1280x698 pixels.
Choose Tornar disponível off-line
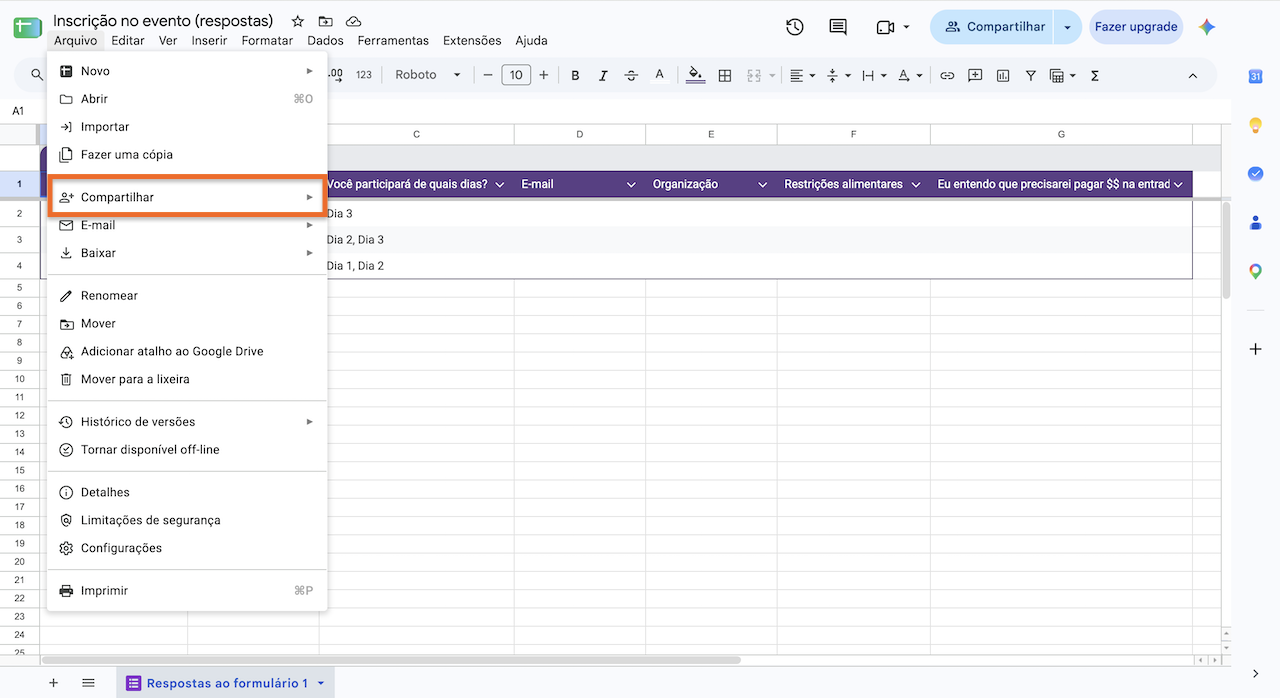tap(187, 450)
